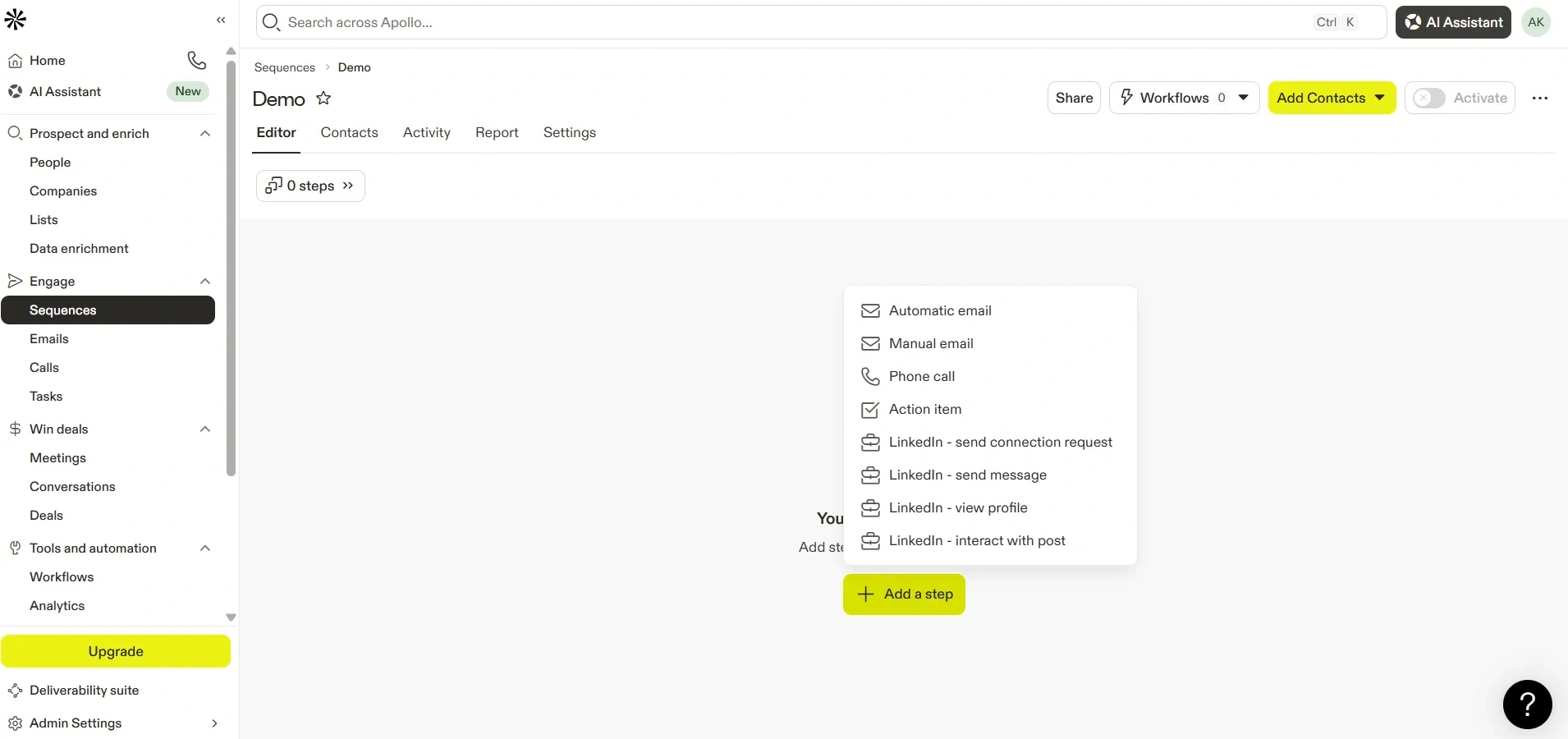Collapse the sidebar using double-chevron icon

(x=221, y=21)
